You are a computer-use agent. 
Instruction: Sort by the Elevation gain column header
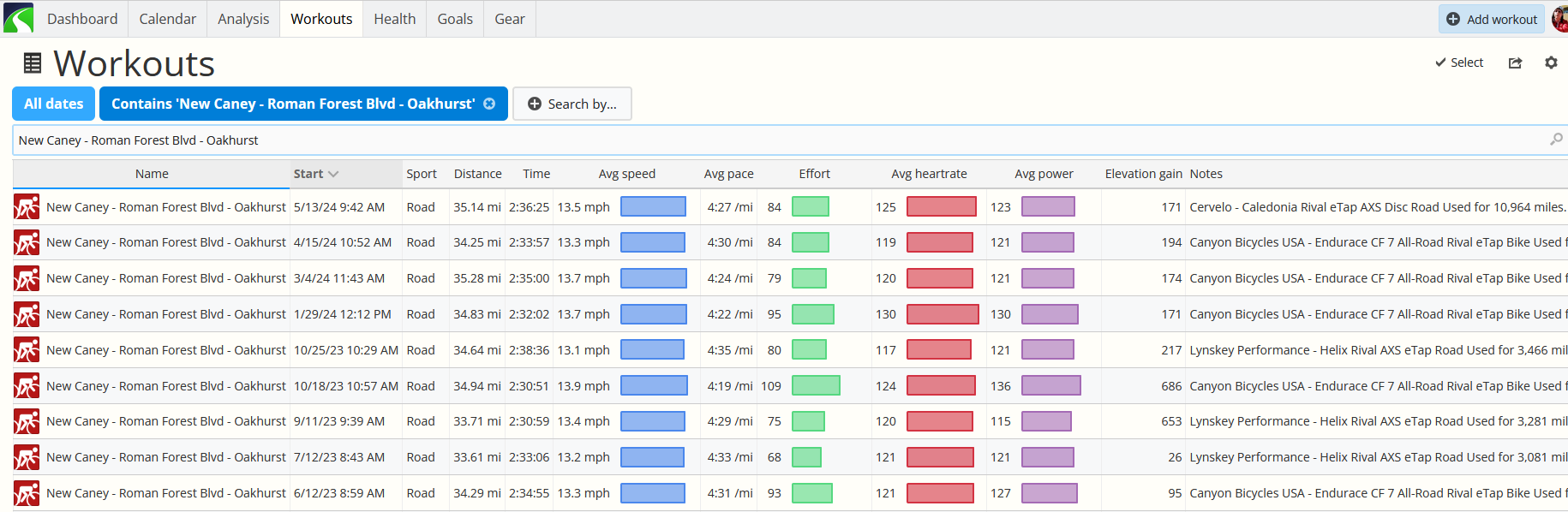(1143, 174)
